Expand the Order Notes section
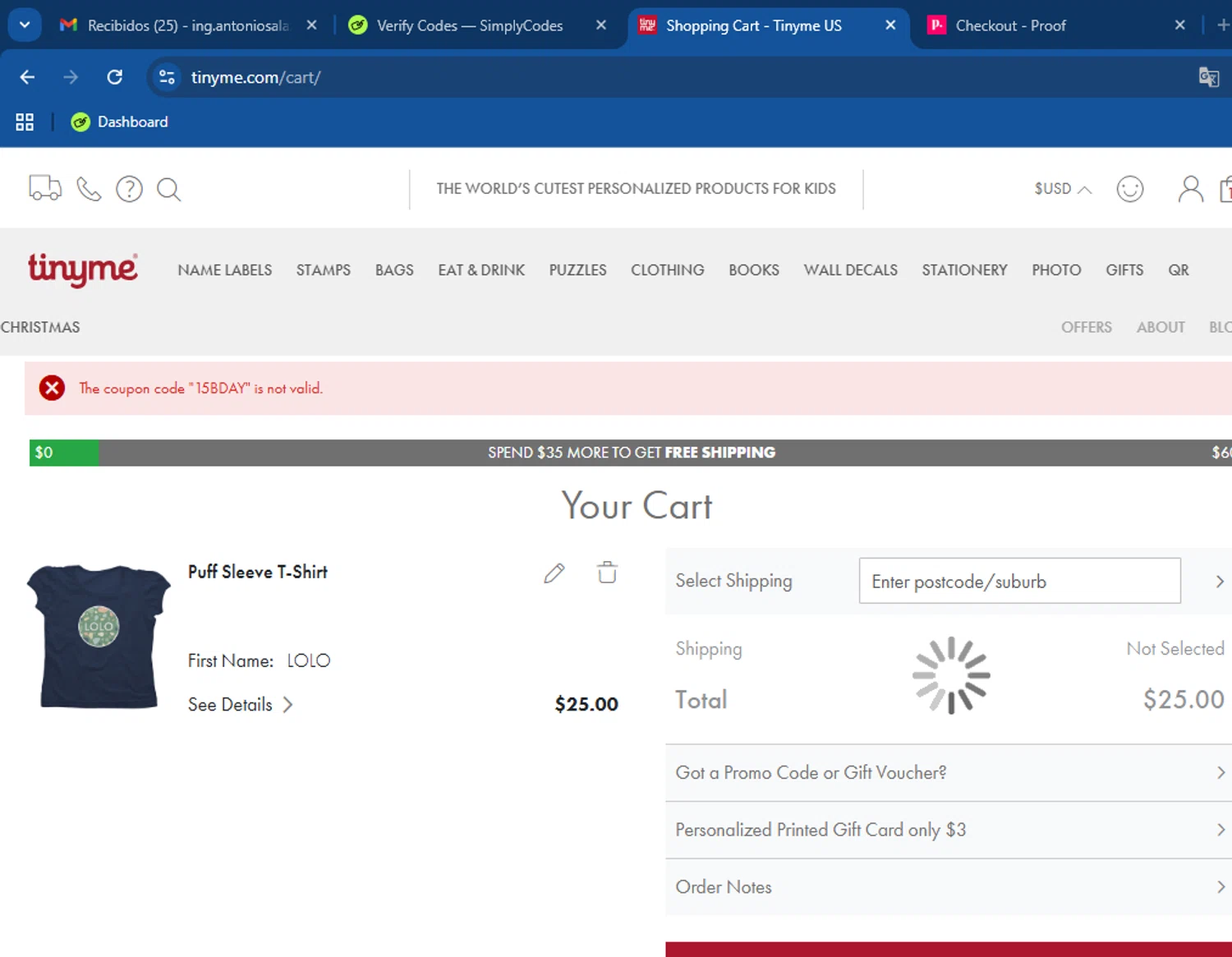Screen dimensions: 1232x957 [949, 887]
